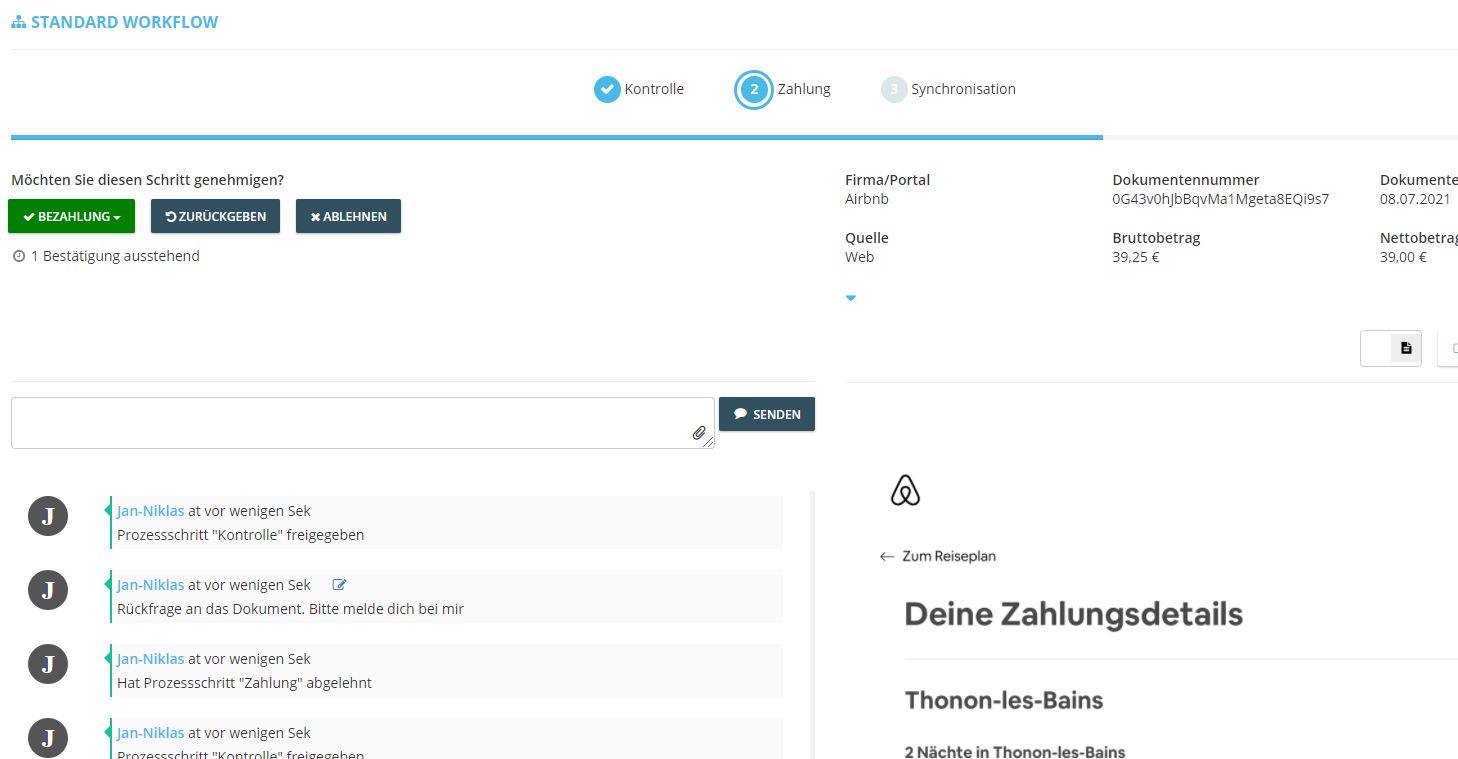Click the "1 Bestätigung ausstehend" status text
This screenshot has height=759, width=1458.
[x=115, y=256]
